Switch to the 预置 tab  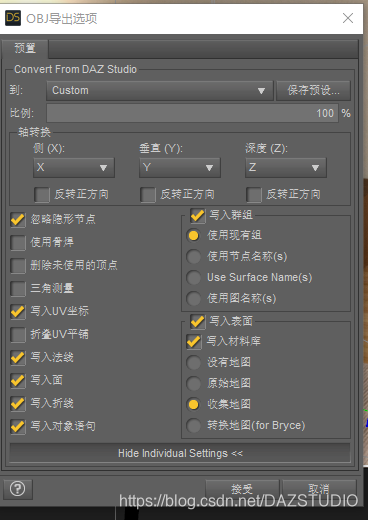click(x=25, y=48)
